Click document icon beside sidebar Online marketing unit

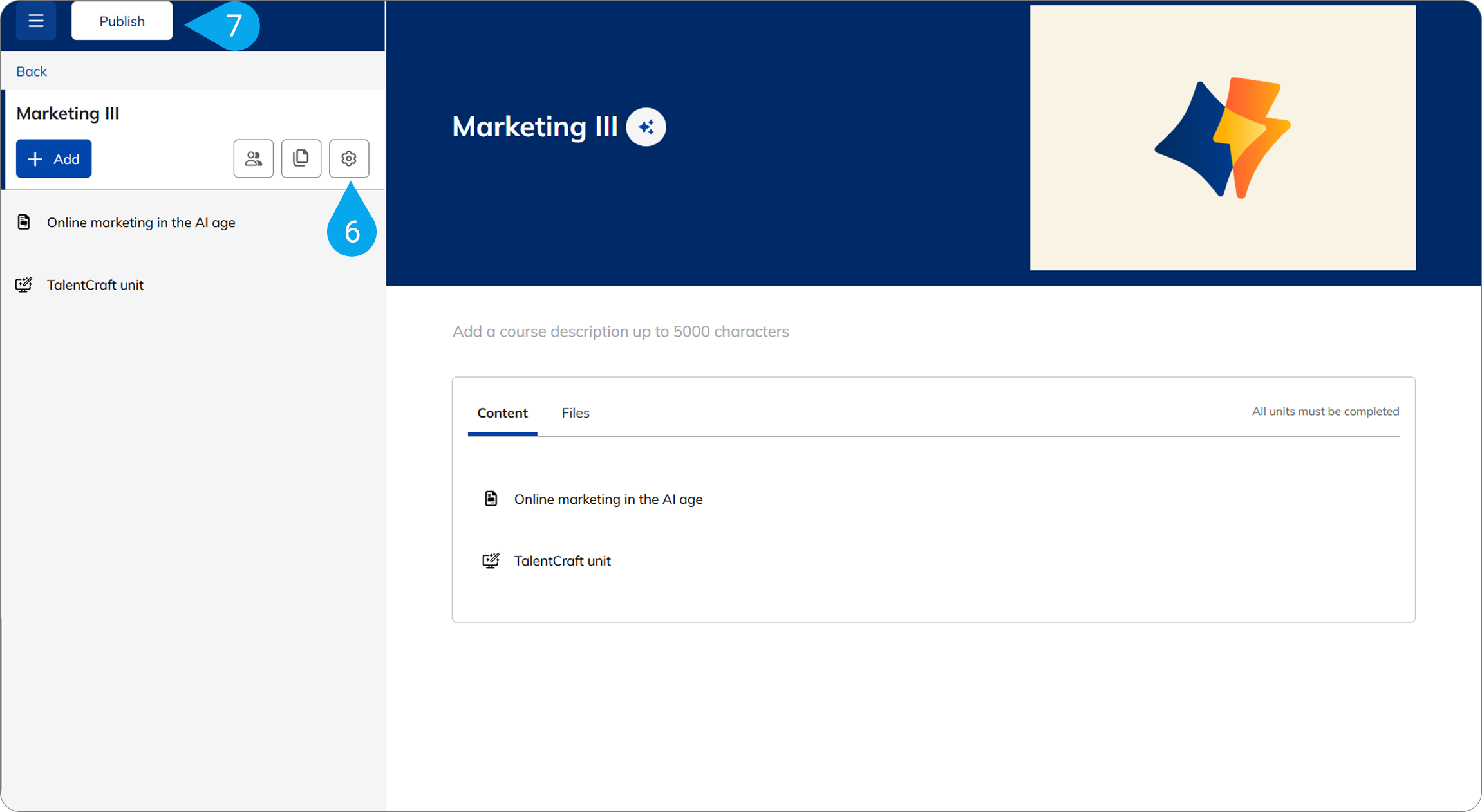coord(24,222)
